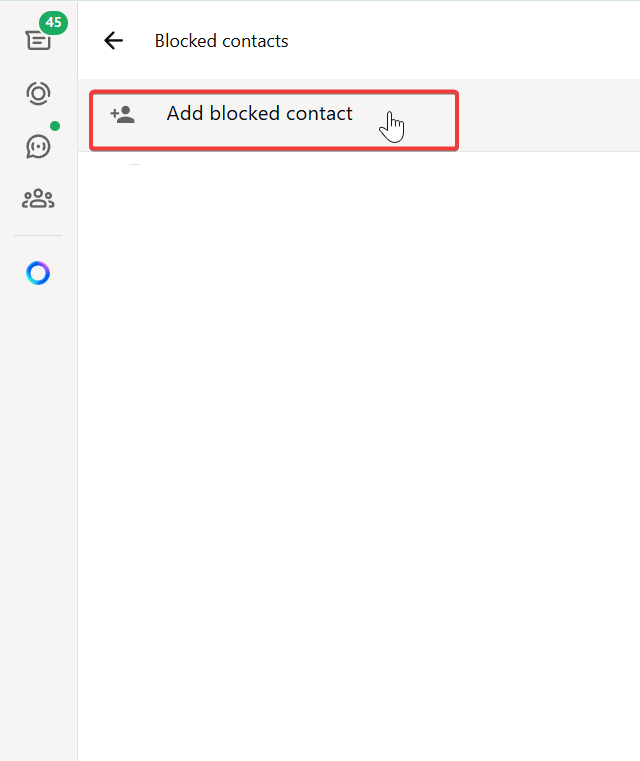
Task: Click the "Blocked contacts" page title
Action: pyautogui.click(x=221, y=41)
